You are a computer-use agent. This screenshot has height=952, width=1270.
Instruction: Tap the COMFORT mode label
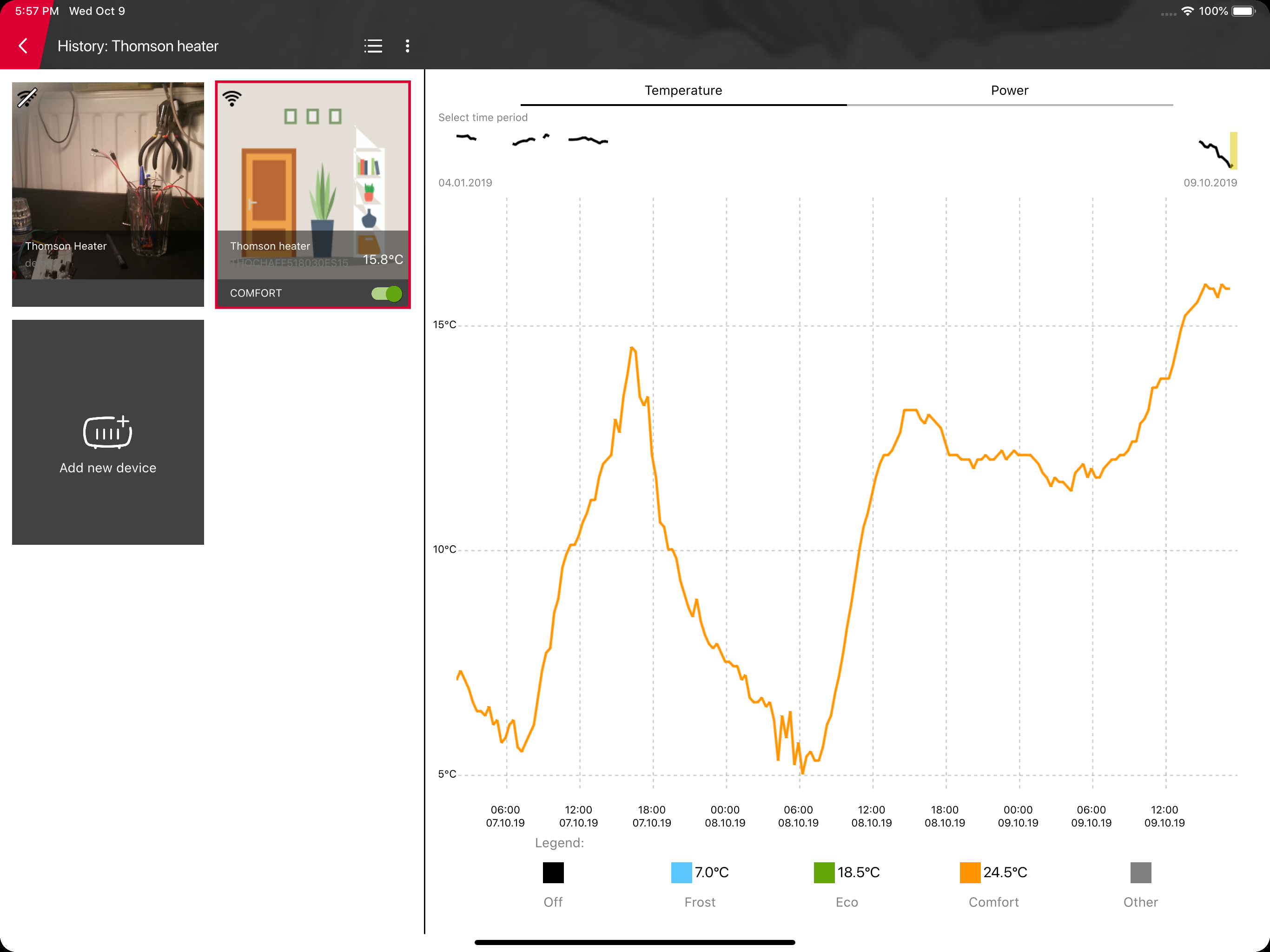256,293
